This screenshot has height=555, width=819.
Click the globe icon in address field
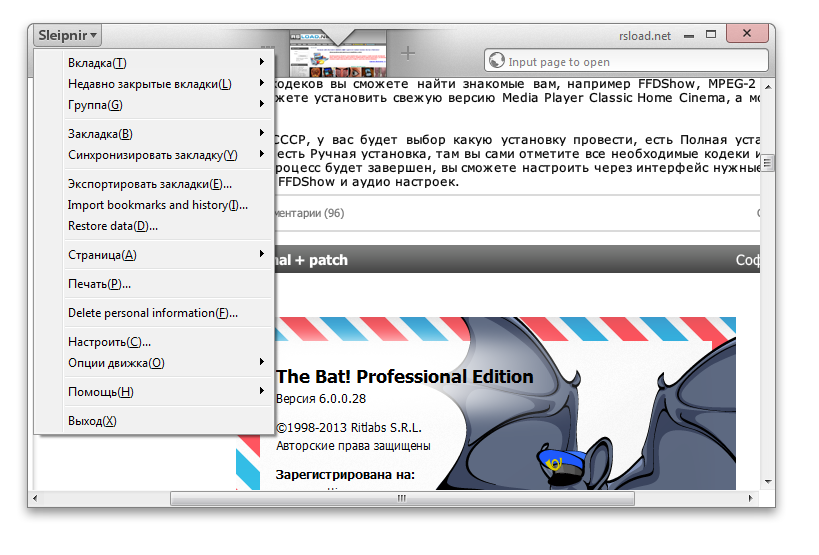pos(496,61)
